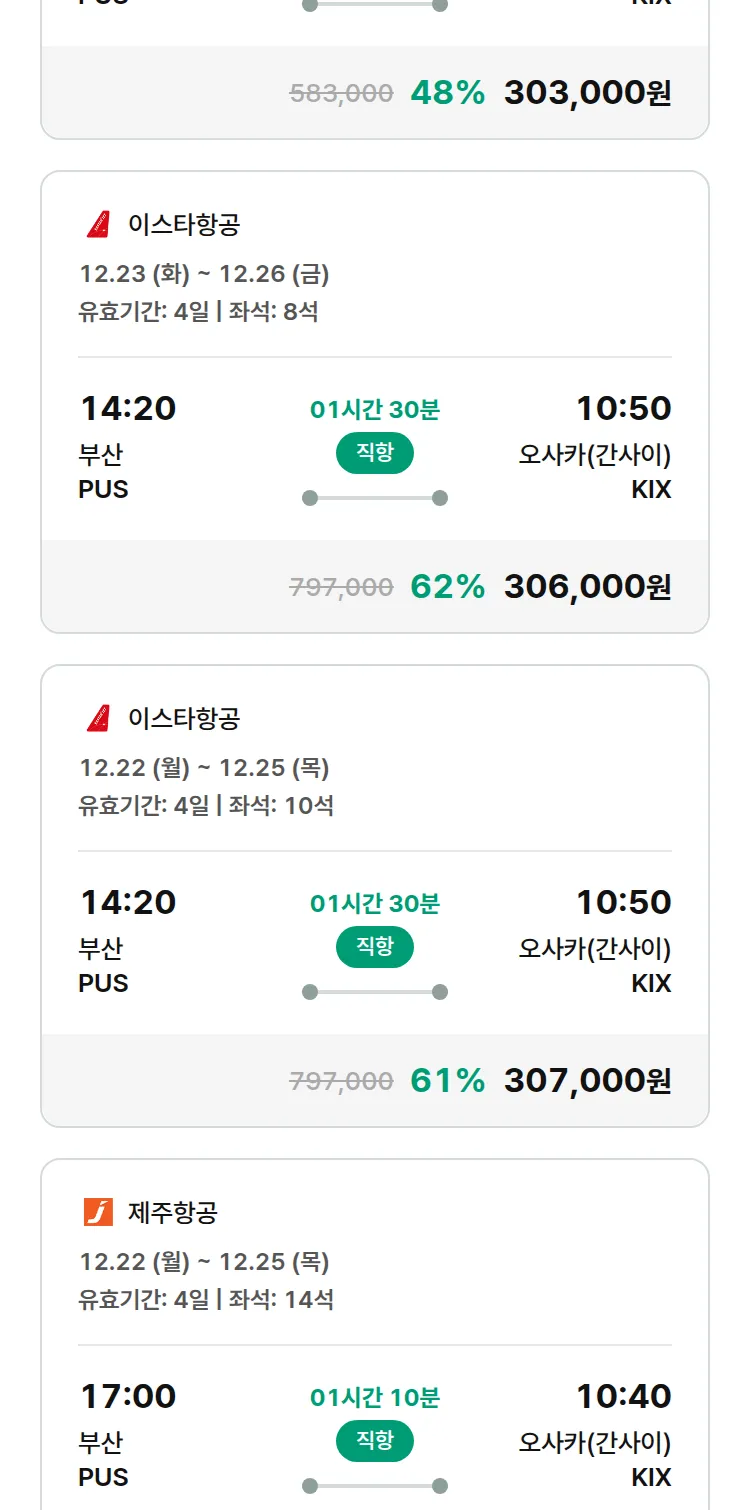Click the 직항 badge on the 307,000원 flight
The width and height of the screenshot is (750, 1510).
pyautogui.click(x=374, y=947)
